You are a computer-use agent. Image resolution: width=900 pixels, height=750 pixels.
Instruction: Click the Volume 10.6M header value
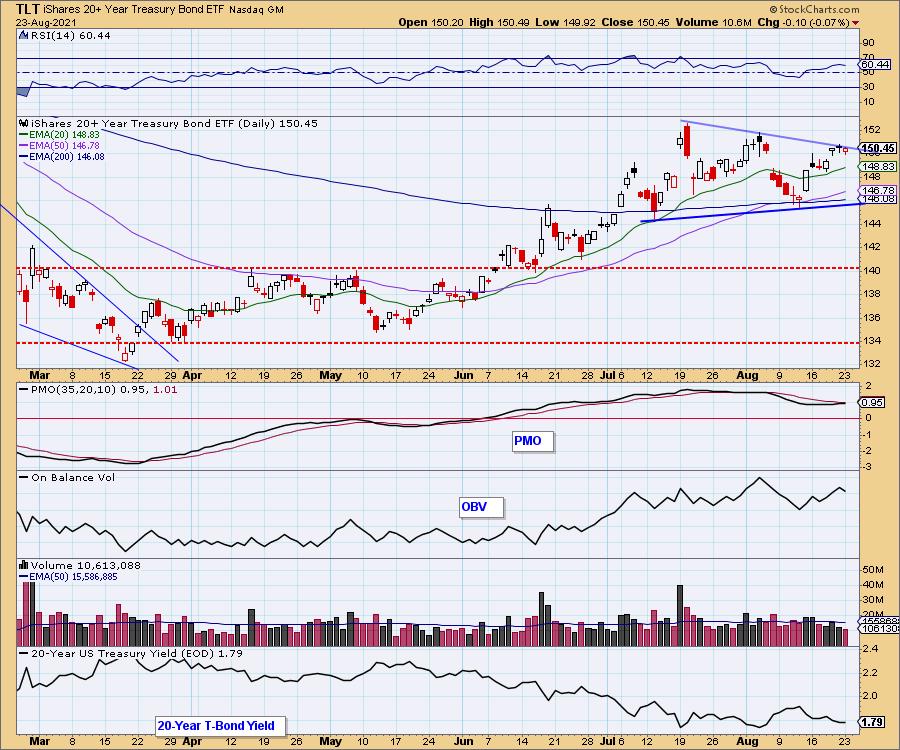click(713, 22)
